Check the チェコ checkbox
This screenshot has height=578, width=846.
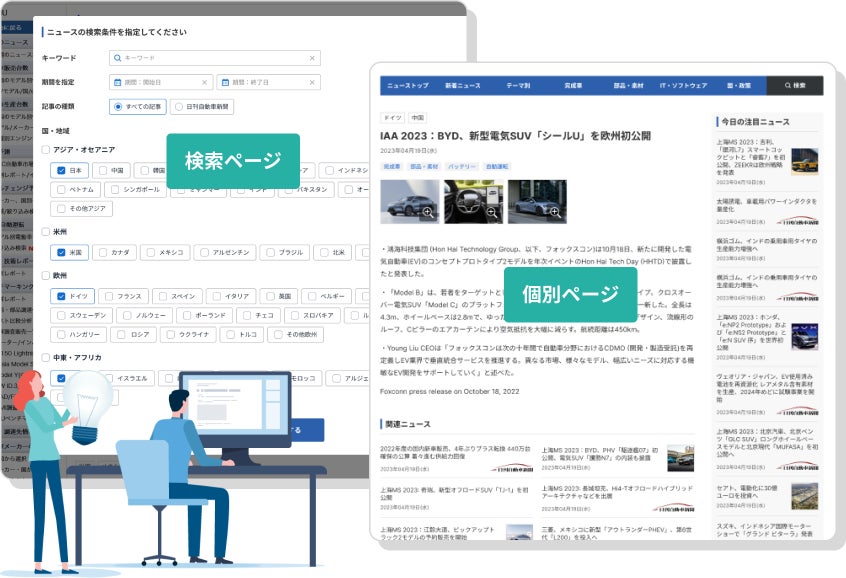247,315
